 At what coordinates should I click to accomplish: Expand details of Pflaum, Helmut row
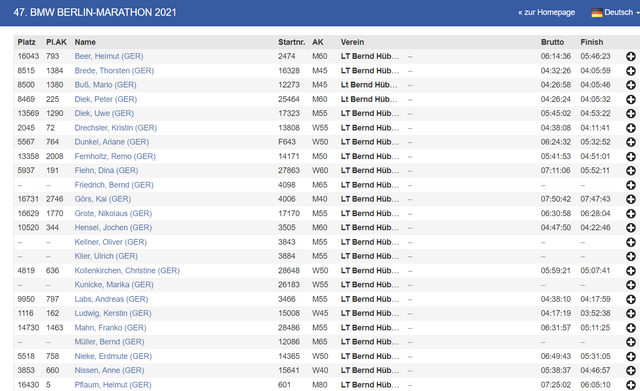click(631, 385)
